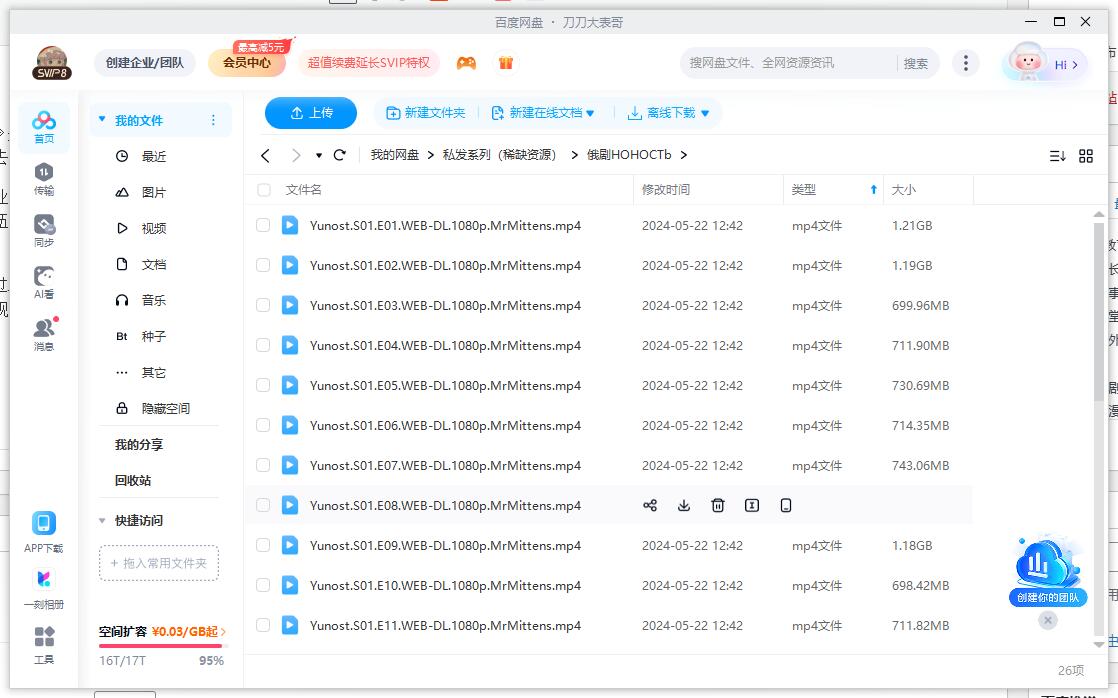
Task: Select all files with the header checkbox
Action: pos(263,189)
